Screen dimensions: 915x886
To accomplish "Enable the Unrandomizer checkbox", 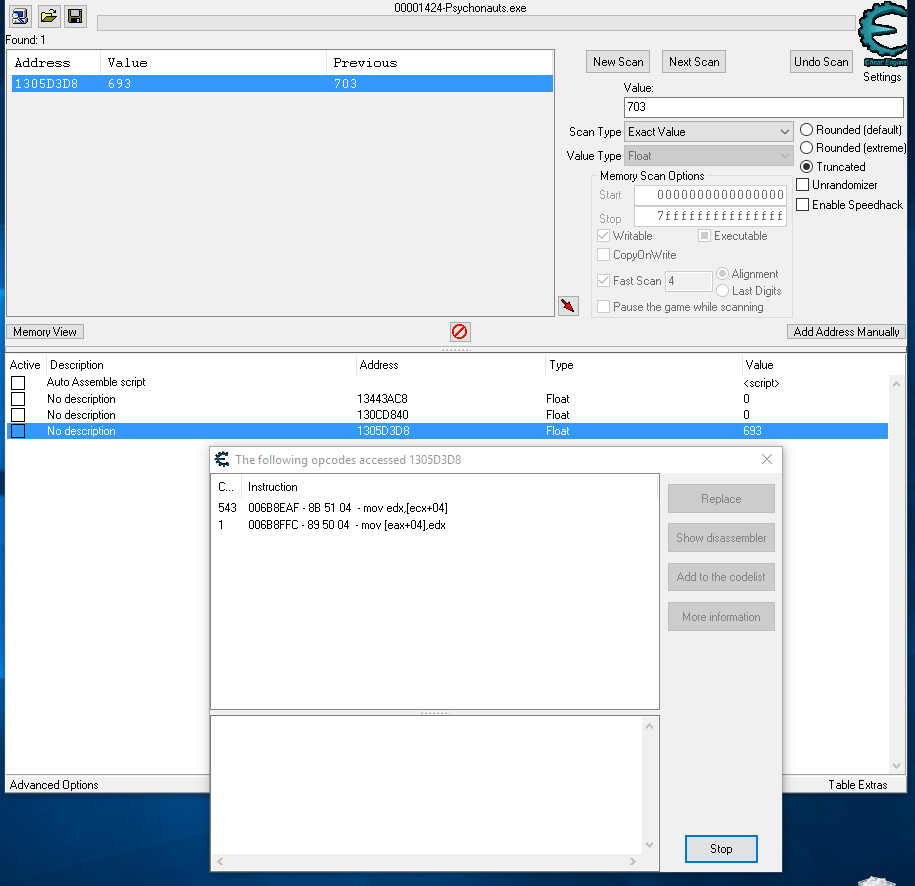I will click(803, 185).
